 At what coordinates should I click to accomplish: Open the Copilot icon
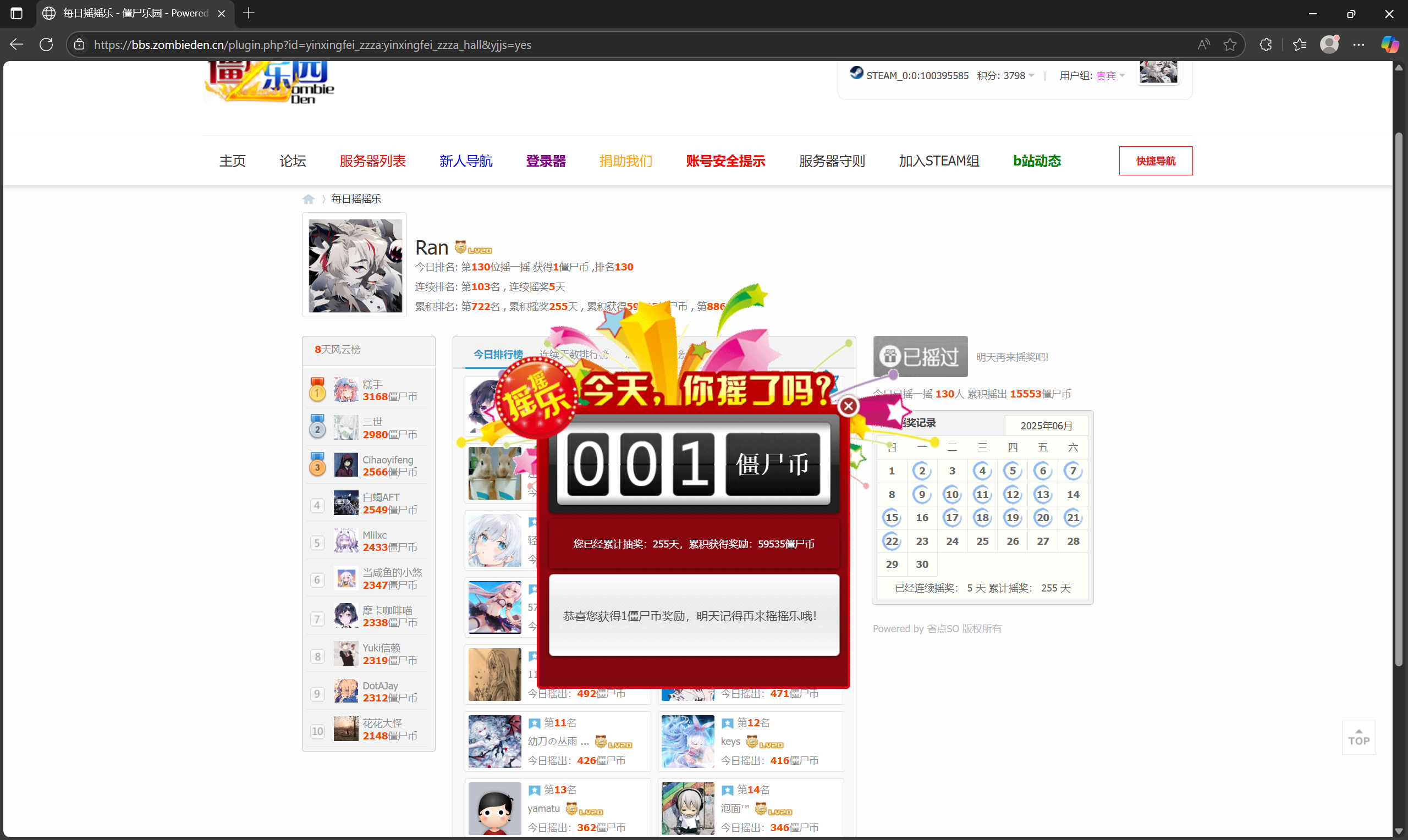[1390, 45]
